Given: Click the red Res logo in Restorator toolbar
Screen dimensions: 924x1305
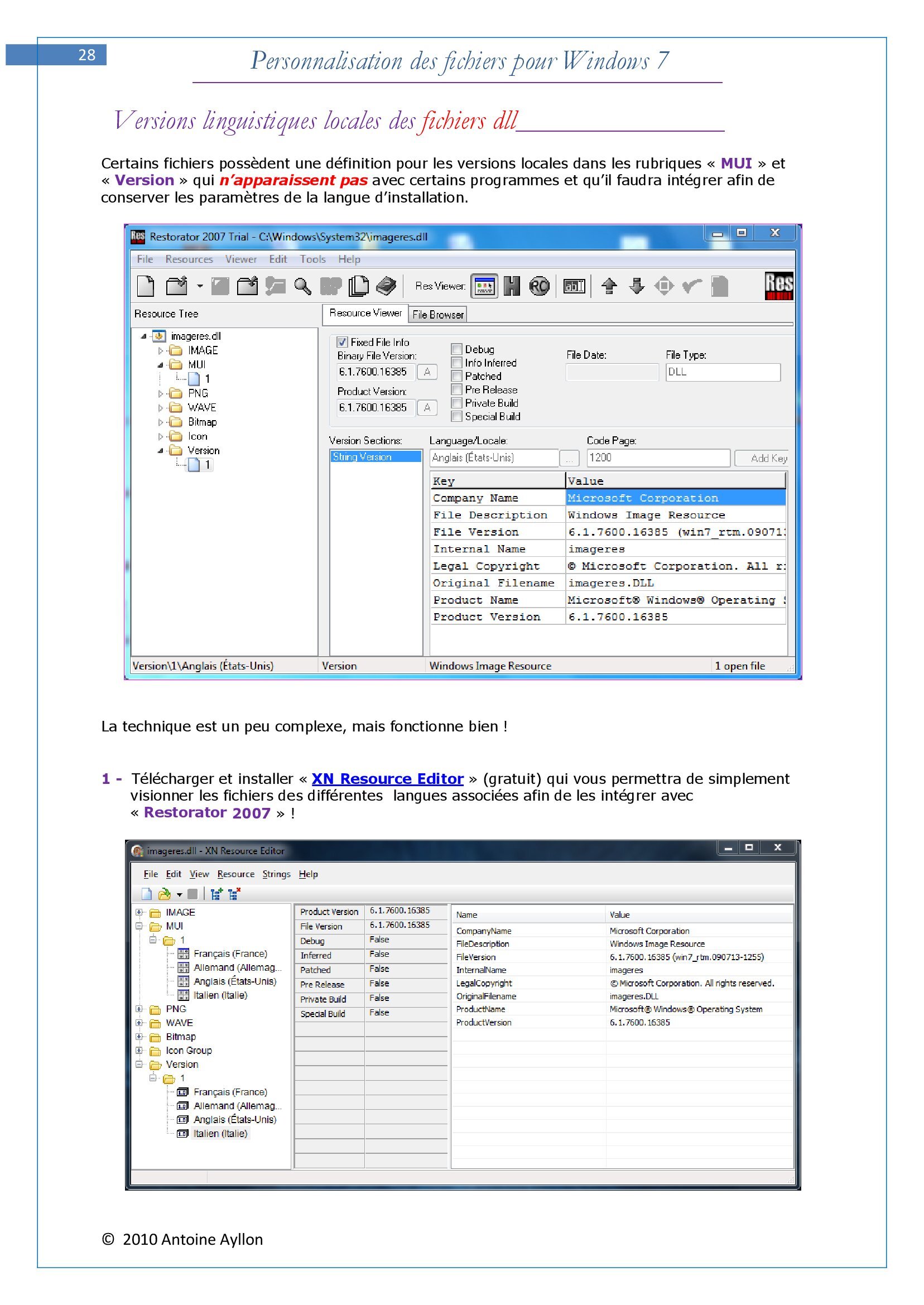Looking at the screenshot, I should (x=779, y=286).
